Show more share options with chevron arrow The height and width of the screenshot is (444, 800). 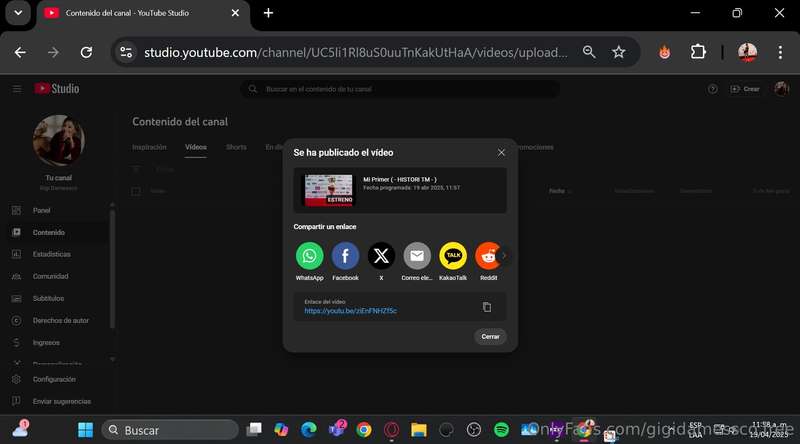point(504,256)
